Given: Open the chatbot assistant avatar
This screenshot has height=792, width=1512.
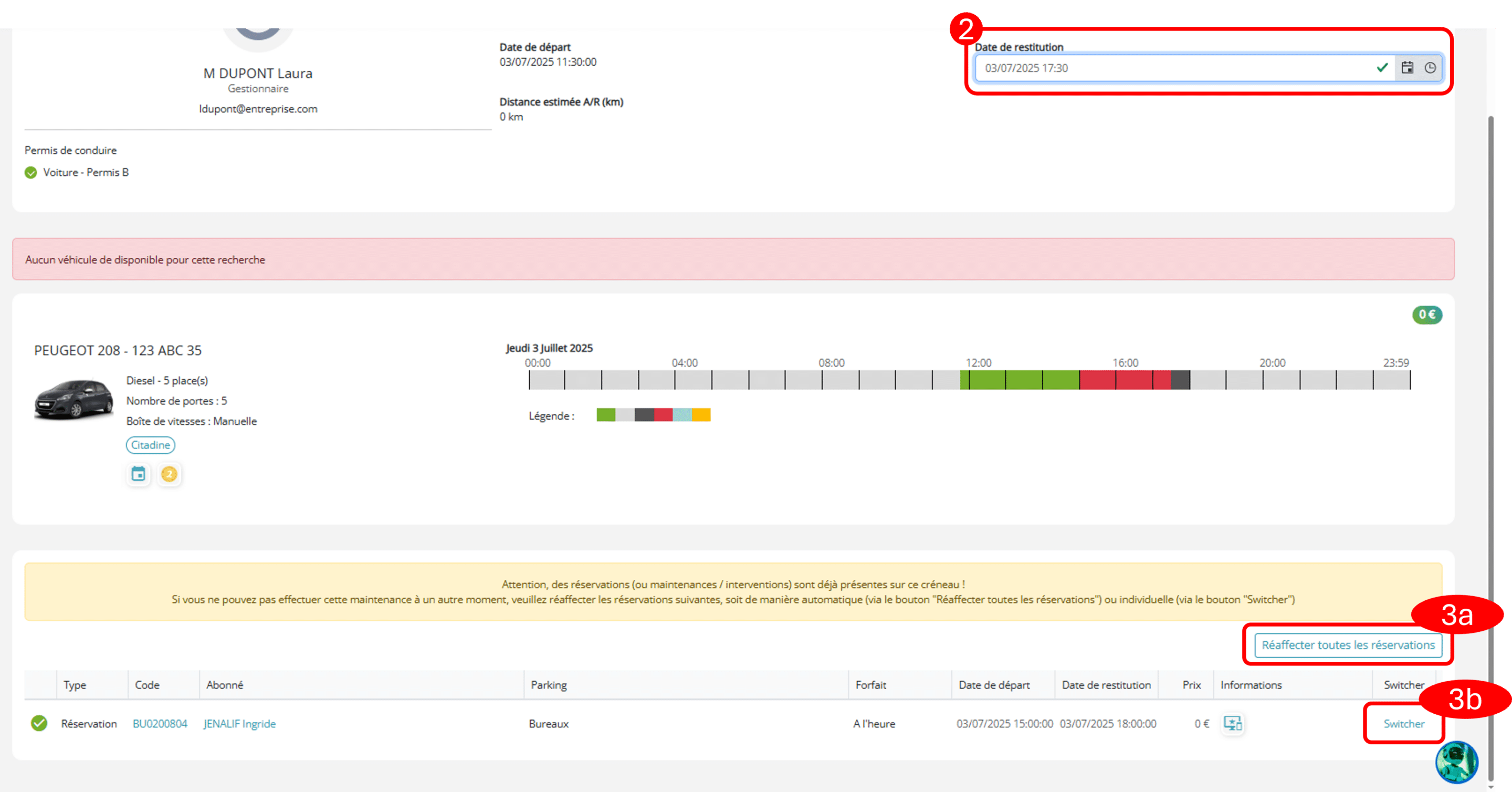Looking at the screenshot, I should point(1456,762).
